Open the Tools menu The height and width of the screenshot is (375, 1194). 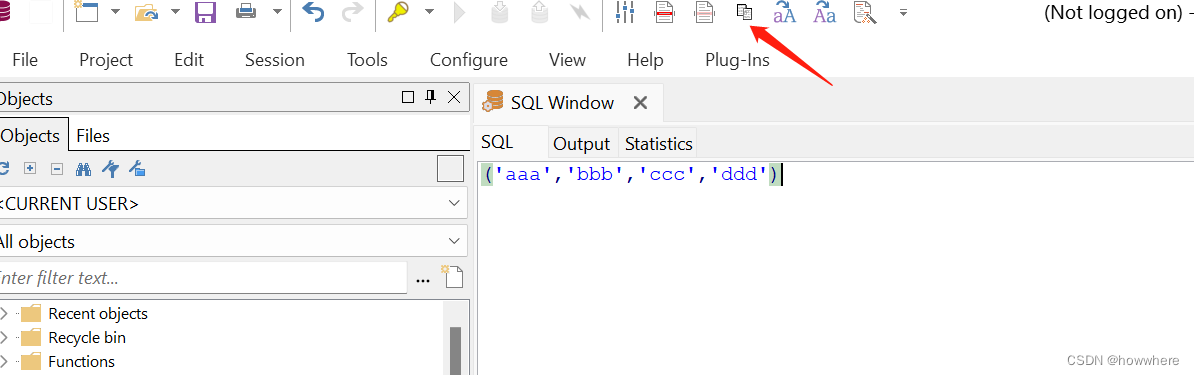tap(367, 59)
